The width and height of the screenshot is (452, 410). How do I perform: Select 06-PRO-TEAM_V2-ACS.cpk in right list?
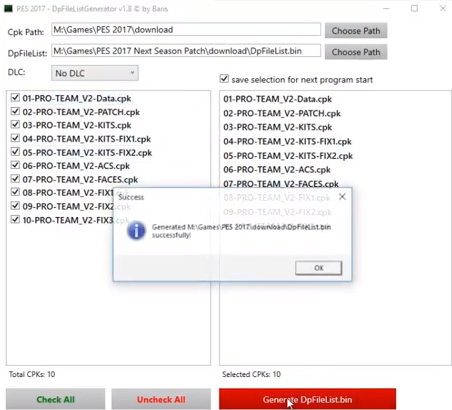(277, 170)
